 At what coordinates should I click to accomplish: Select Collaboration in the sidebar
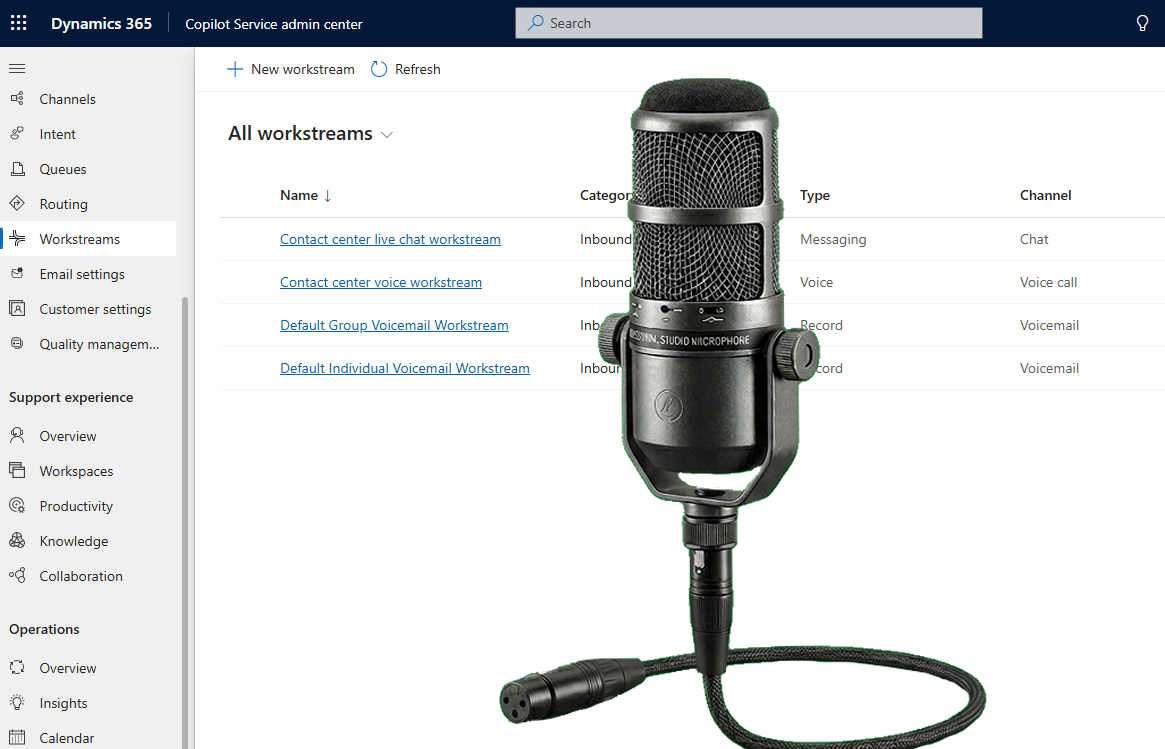81,576
